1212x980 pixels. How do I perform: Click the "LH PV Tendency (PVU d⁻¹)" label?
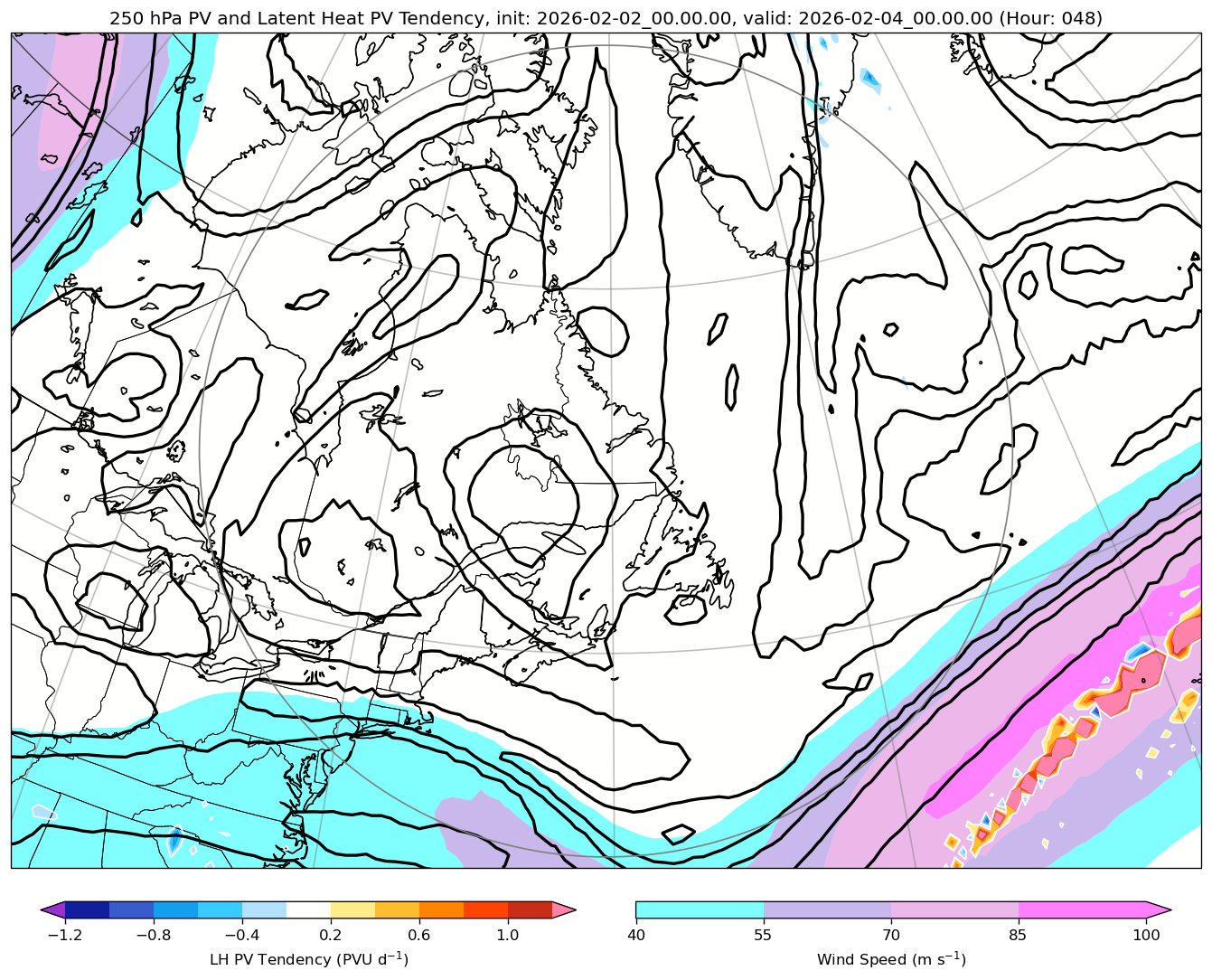pos(308,959)
